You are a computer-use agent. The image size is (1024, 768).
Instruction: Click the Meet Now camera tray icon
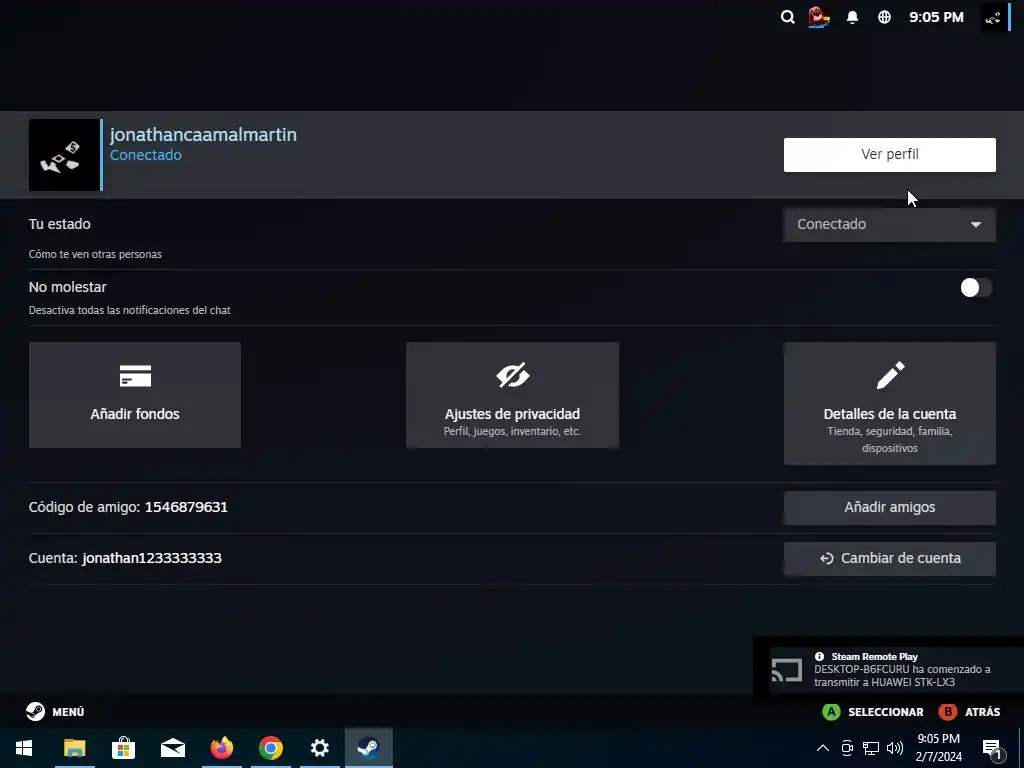point(847,748)
